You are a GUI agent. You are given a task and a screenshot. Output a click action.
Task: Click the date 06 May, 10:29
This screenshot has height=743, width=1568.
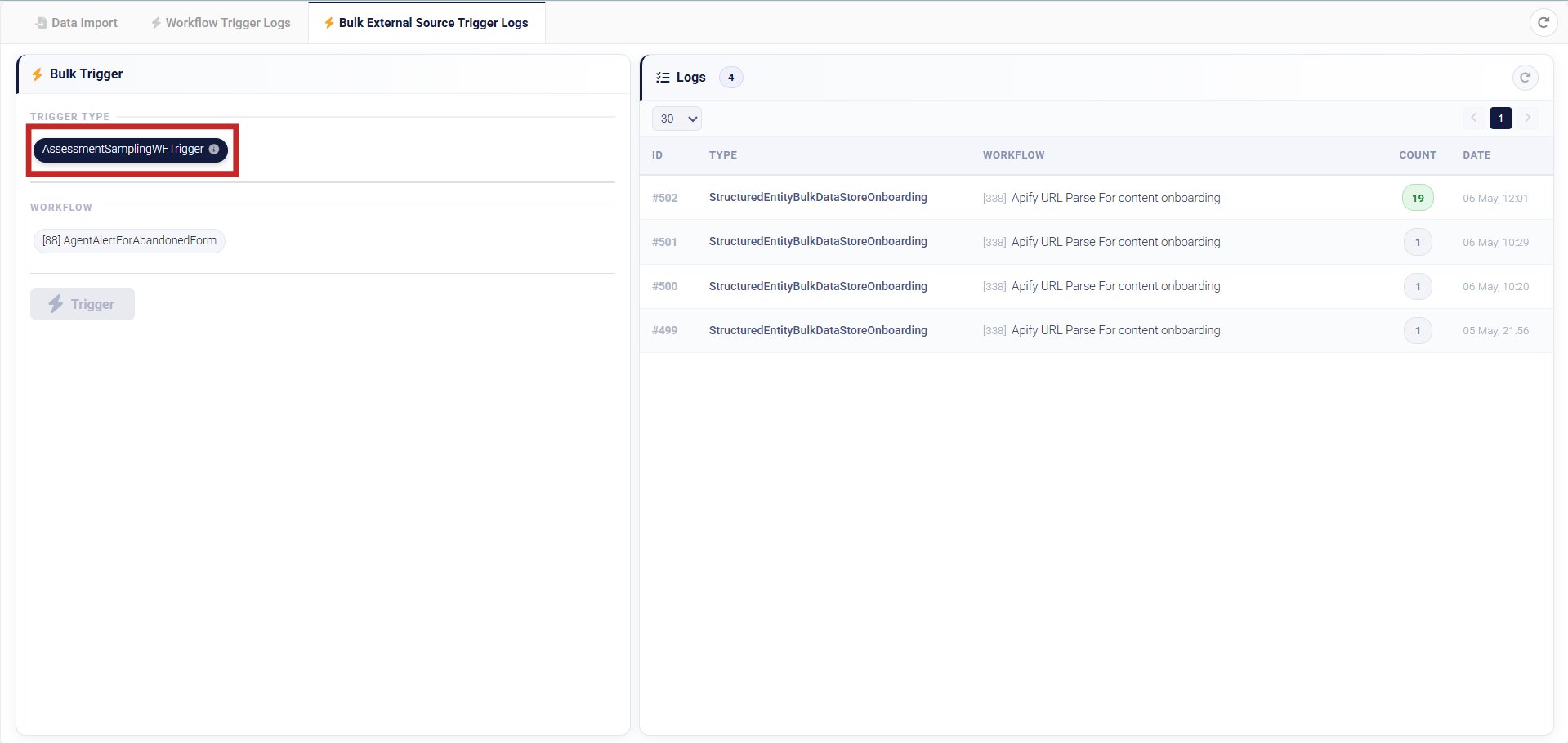point(1495,243)
